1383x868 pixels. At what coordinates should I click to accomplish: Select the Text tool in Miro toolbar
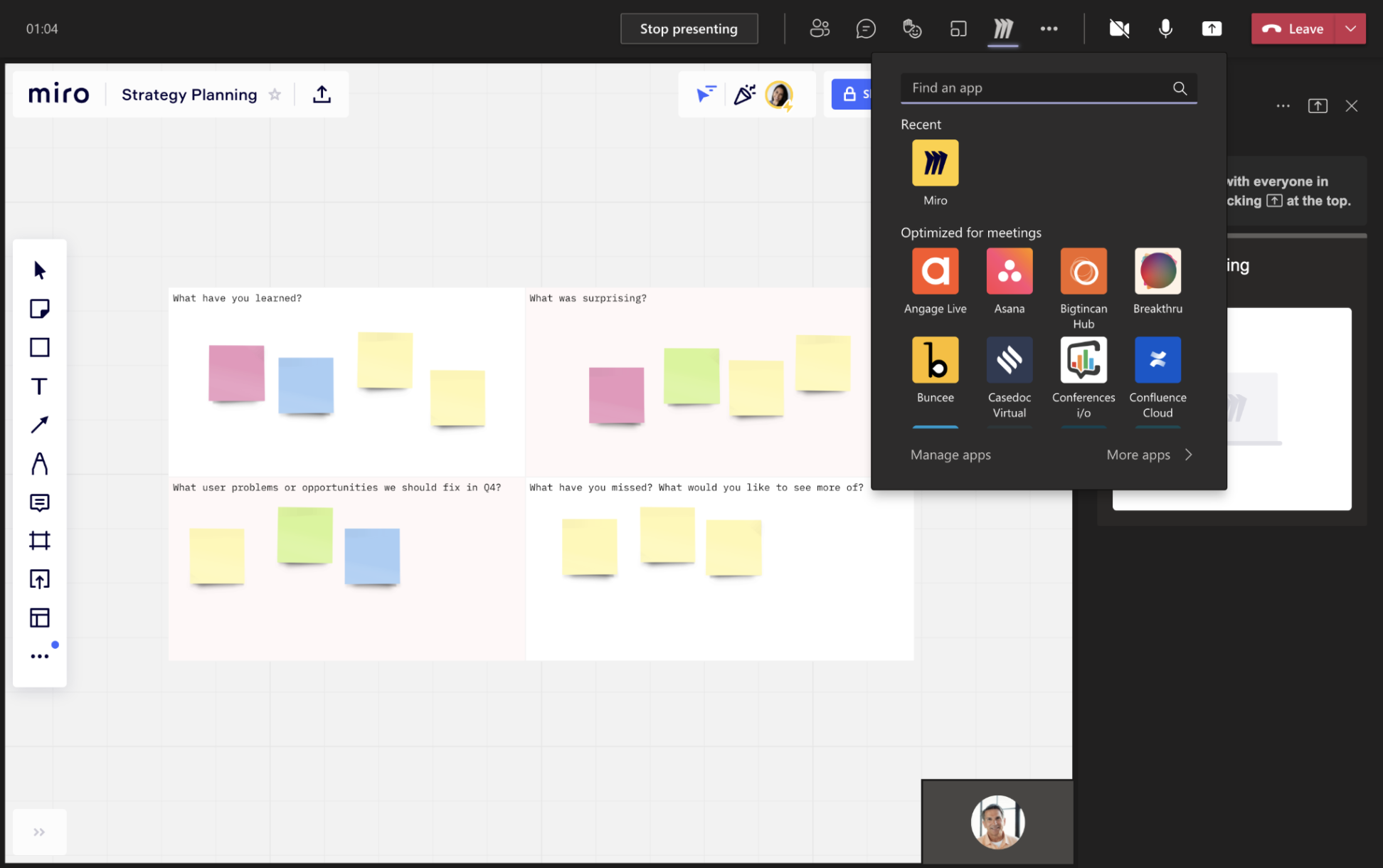pos(39,386)
